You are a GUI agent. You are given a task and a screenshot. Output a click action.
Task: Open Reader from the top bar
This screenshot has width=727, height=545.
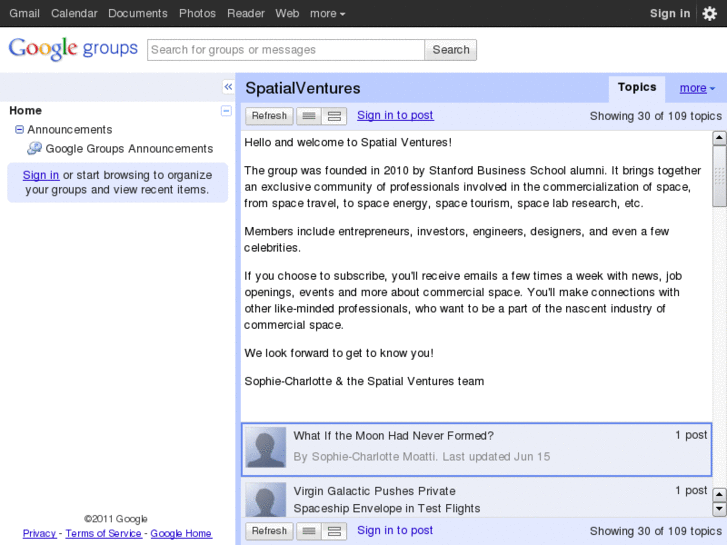246,13
